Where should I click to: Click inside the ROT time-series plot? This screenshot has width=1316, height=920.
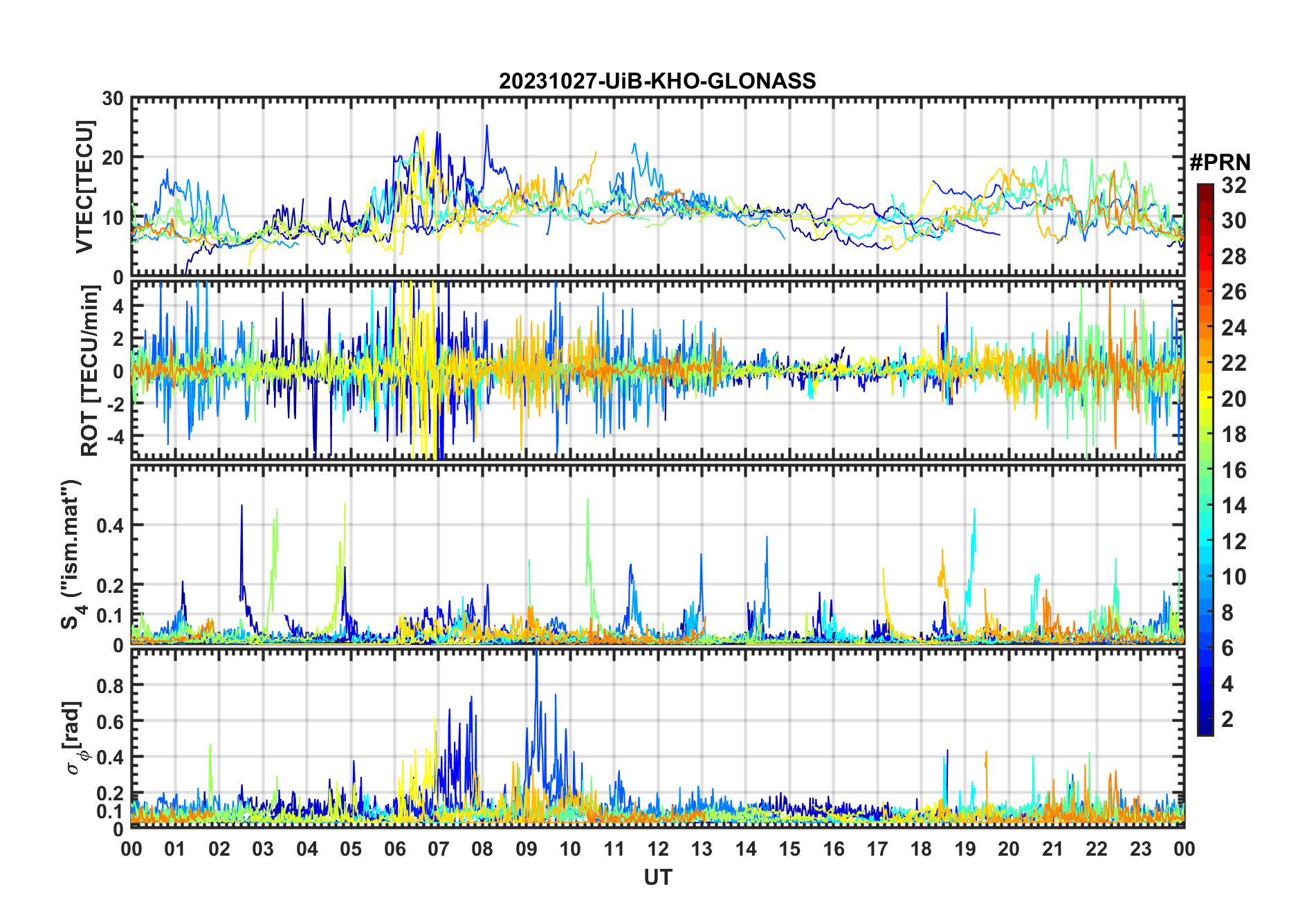(x=658, y=369)
